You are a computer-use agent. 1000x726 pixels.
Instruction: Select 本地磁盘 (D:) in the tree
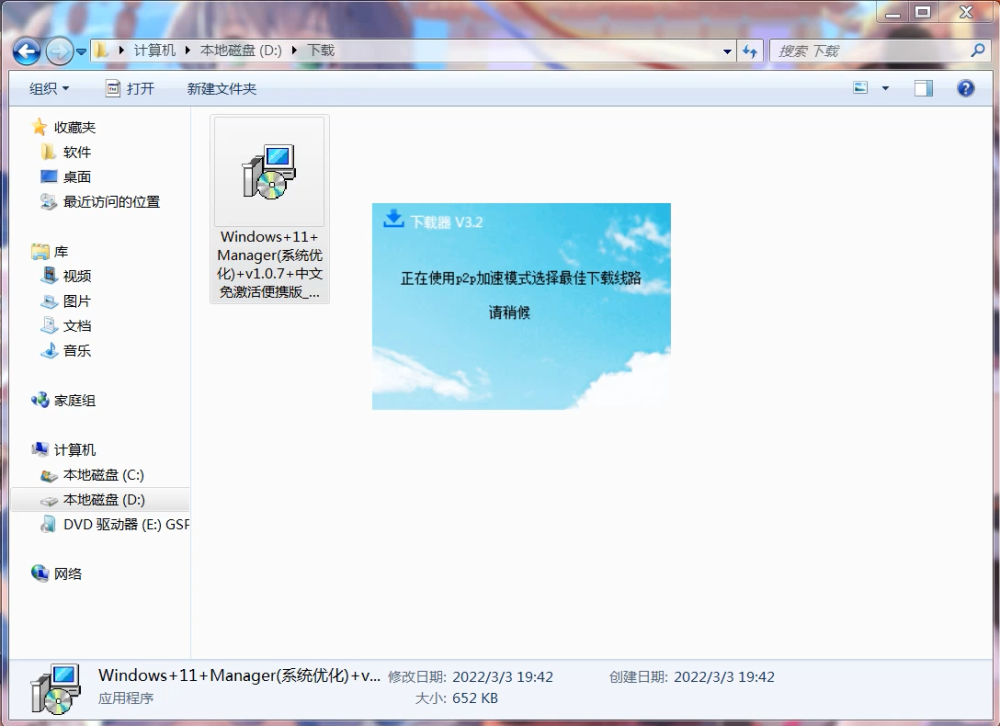pyautogui.click(x=104, y=500)
